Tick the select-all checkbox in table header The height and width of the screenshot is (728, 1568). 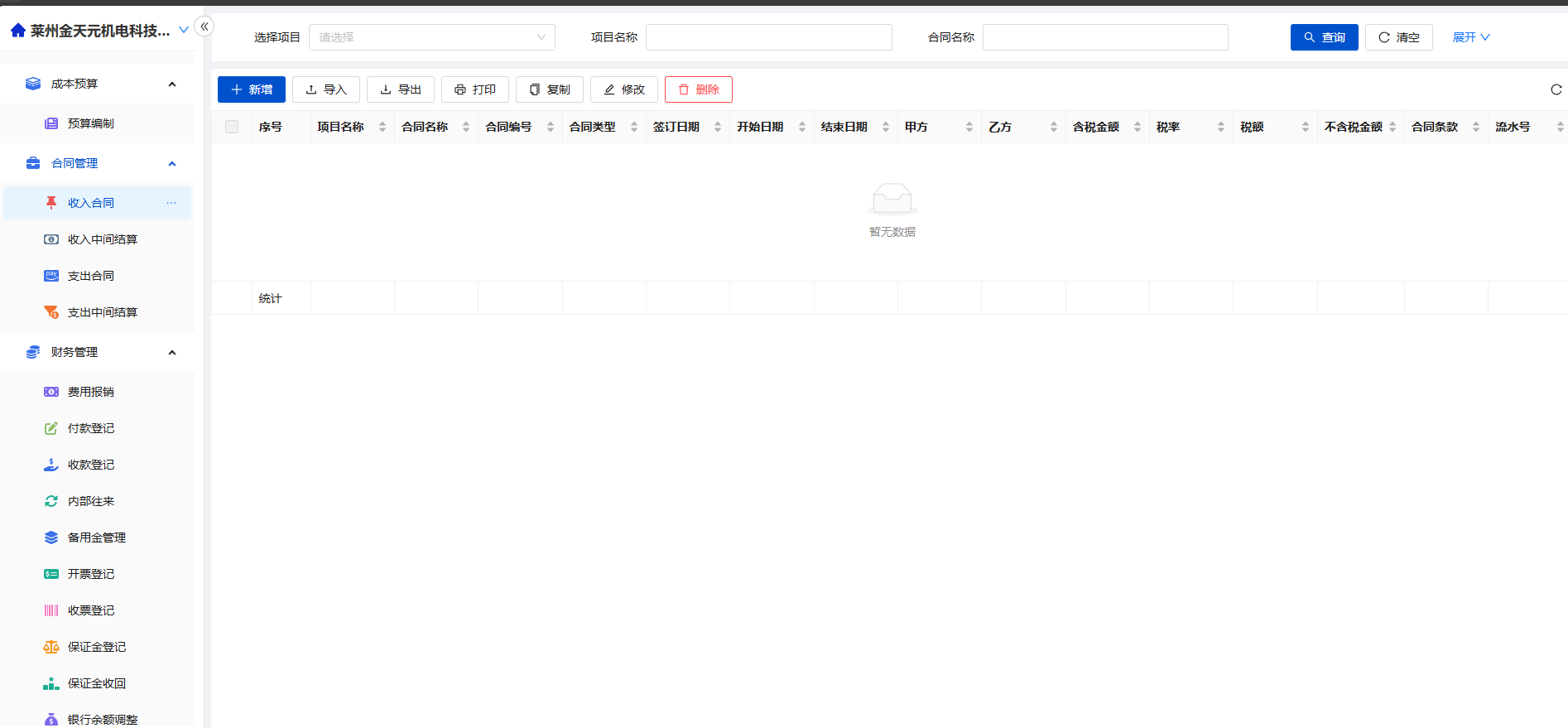pyautogui.click(x=232, y=127)
